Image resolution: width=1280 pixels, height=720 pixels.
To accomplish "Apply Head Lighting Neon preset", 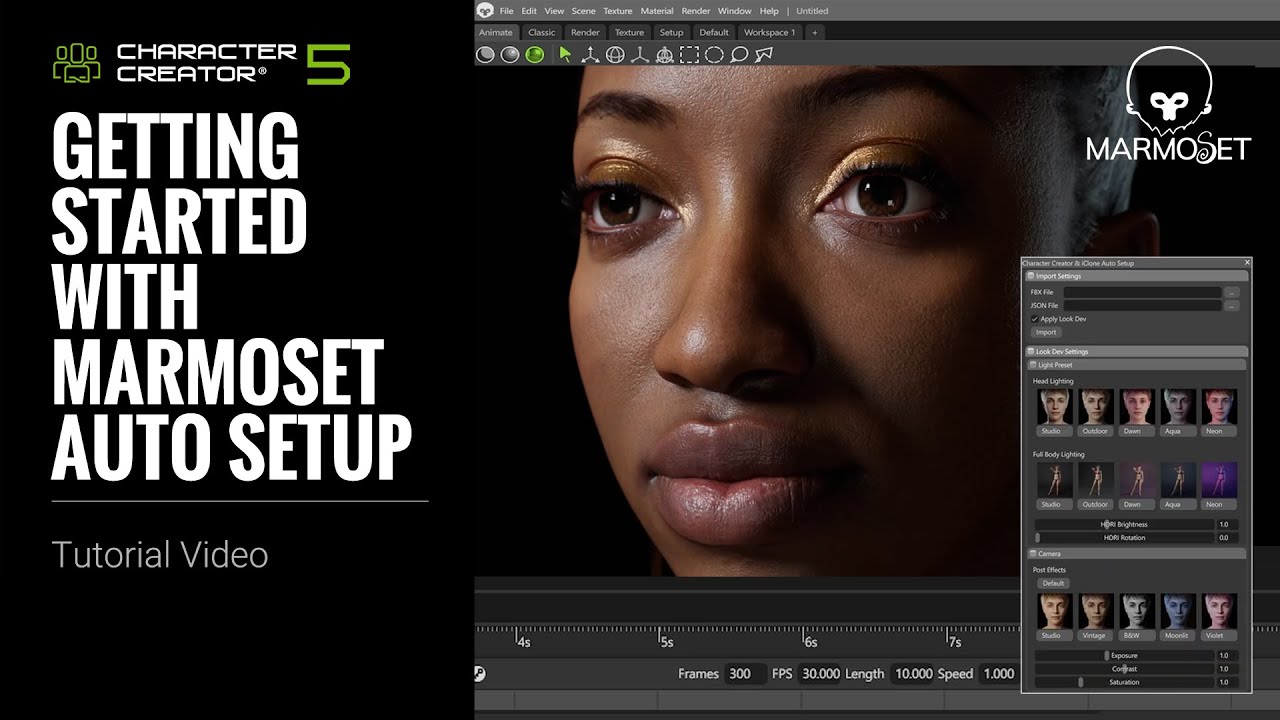I will tap(1218, 412).
